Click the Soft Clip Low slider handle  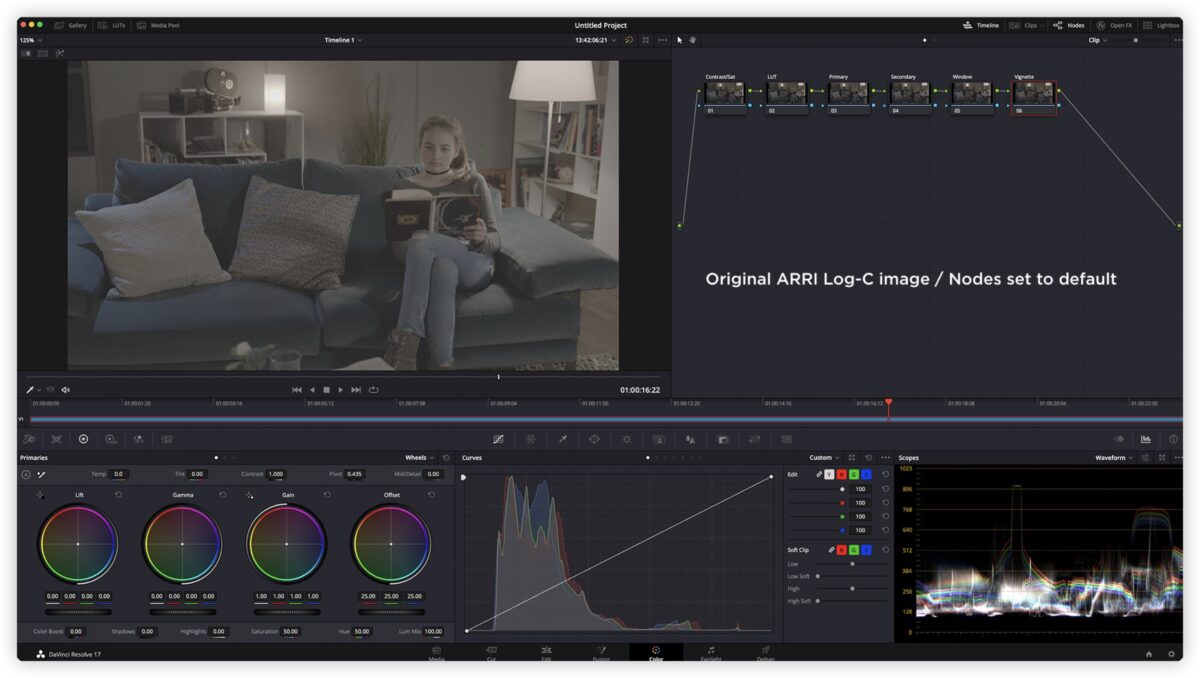[x=852, y=564]
